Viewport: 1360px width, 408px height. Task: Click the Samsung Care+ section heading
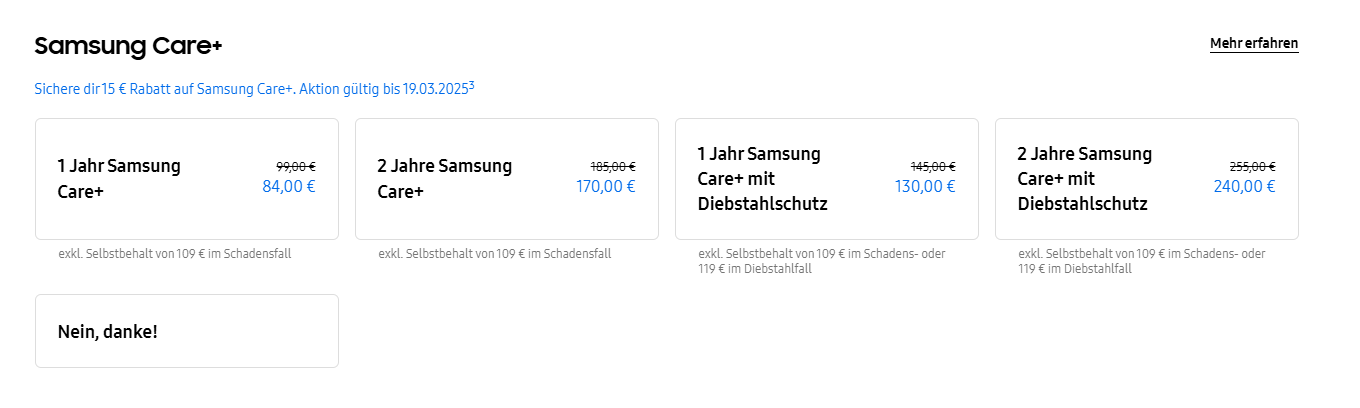[x=128, y=46]
